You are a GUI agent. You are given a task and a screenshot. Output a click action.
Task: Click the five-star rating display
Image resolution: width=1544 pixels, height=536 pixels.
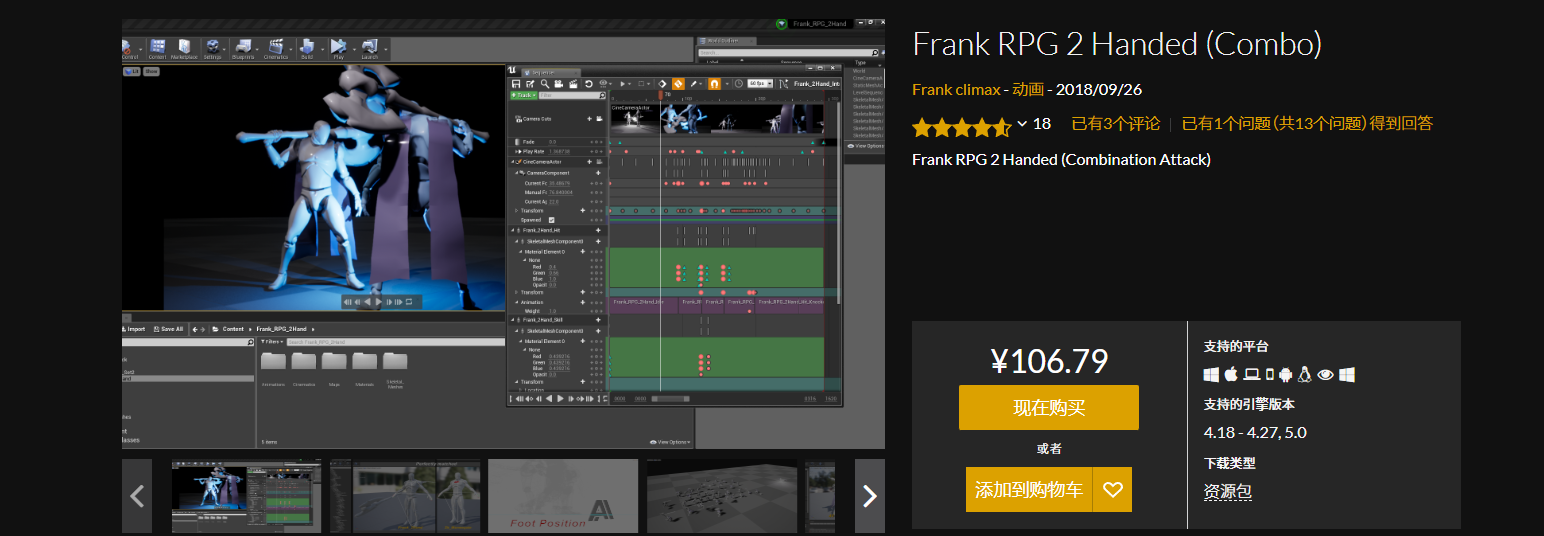click(x=960, y=126)
